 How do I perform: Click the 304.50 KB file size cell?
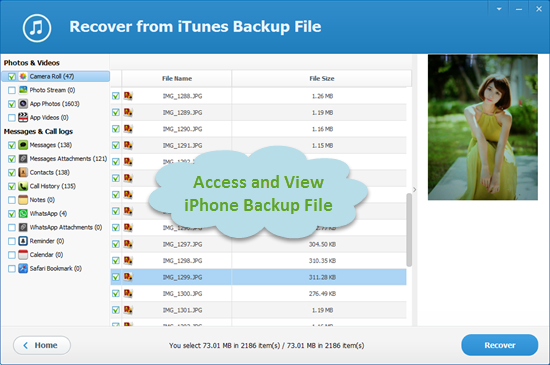pyautogui.click(x=322, y=244)
